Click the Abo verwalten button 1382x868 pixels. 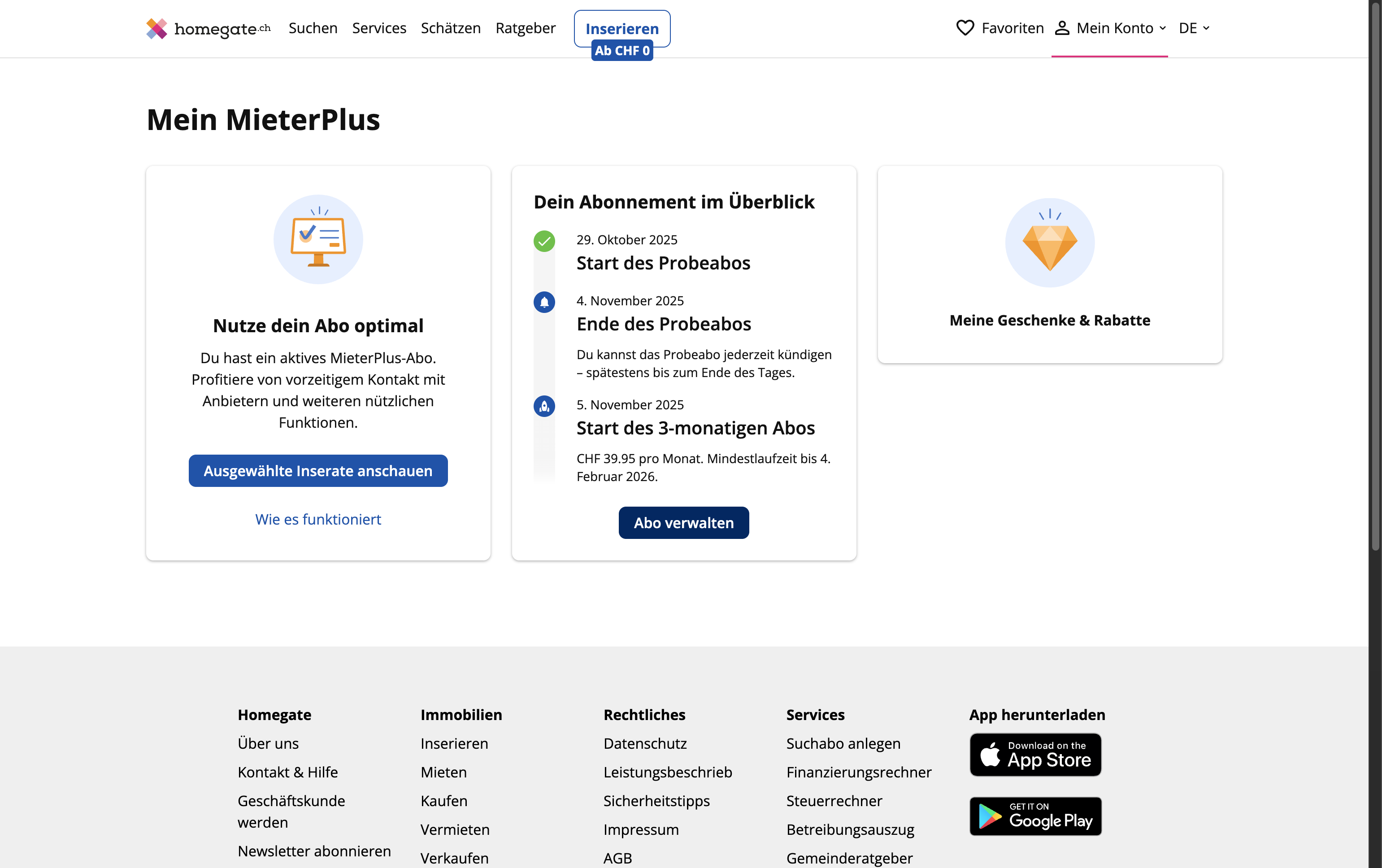coord(683,523)
